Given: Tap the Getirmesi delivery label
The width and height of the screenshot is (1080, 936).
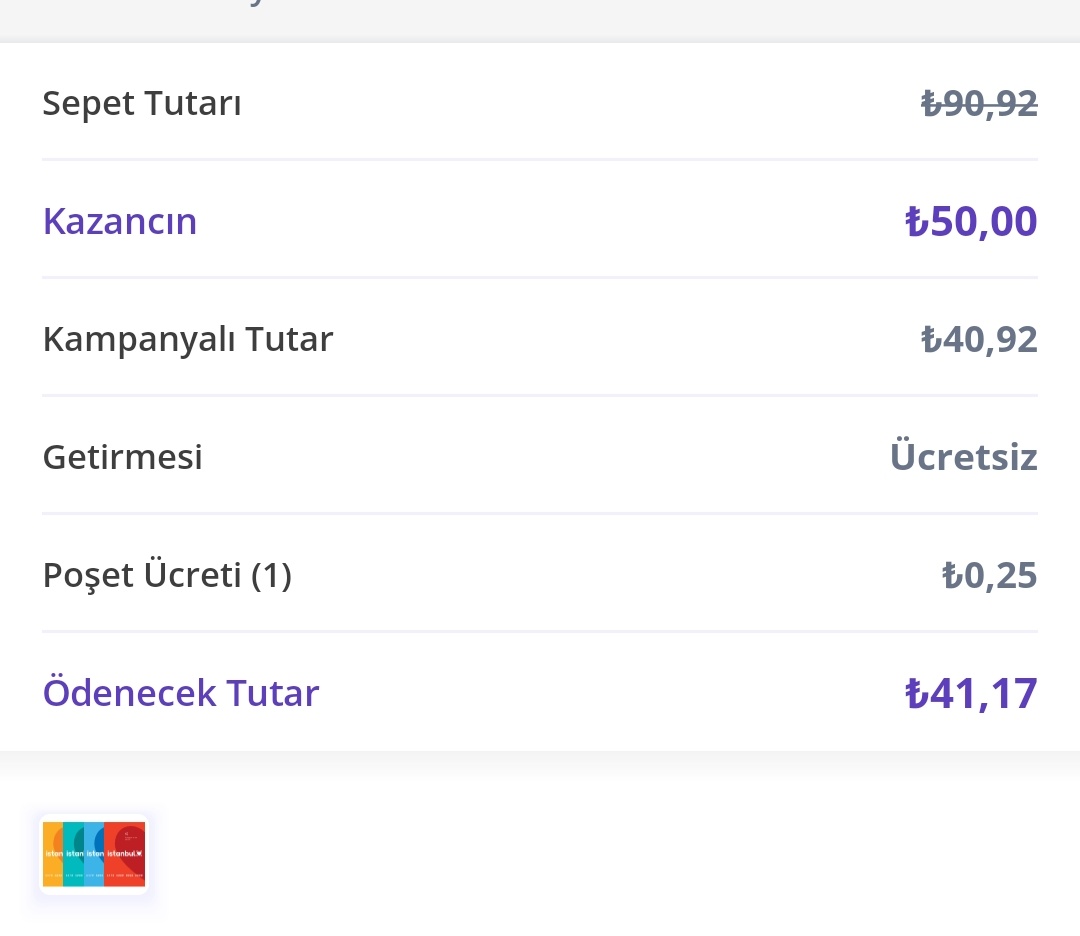Looking at the screenshot, I should 123,457.
